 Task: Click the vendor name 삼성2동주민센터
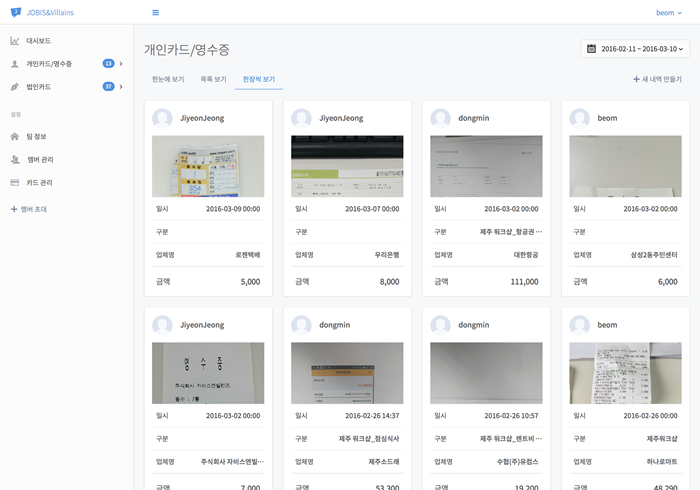pyautogui.click(x=654, y=255)
